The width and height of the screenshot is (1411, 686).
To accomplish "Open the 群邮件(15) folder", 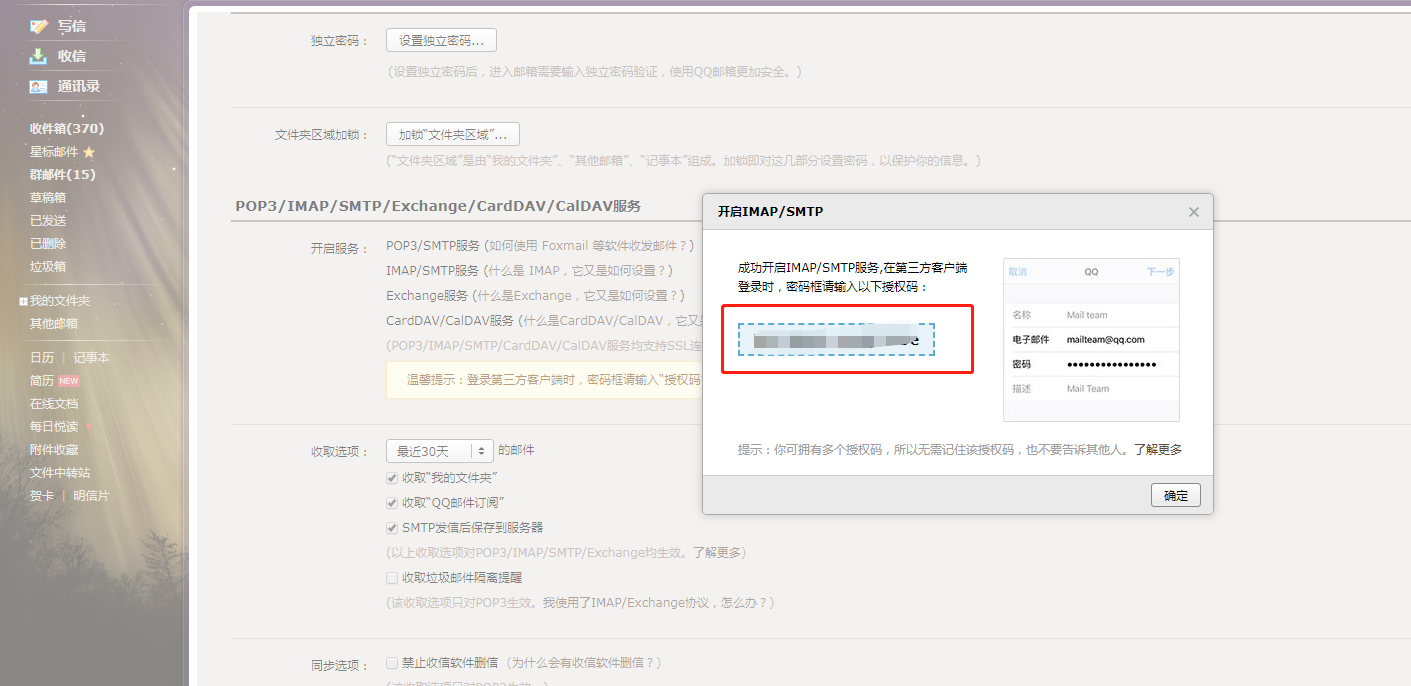I will tap(63, 175).
